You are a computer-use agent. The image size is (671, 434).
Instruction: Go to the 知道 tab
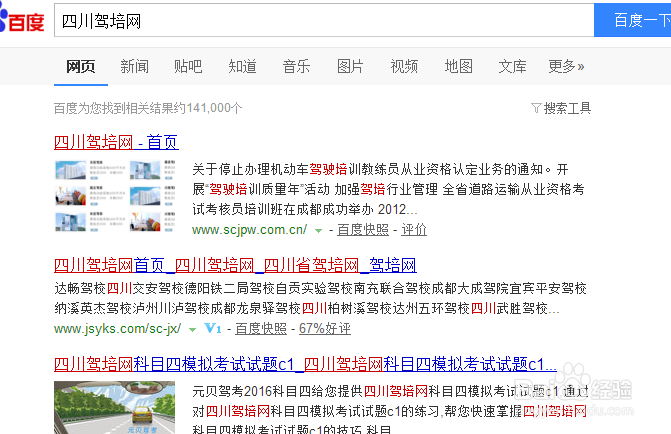pyautogui.click(x=242, y=66)
